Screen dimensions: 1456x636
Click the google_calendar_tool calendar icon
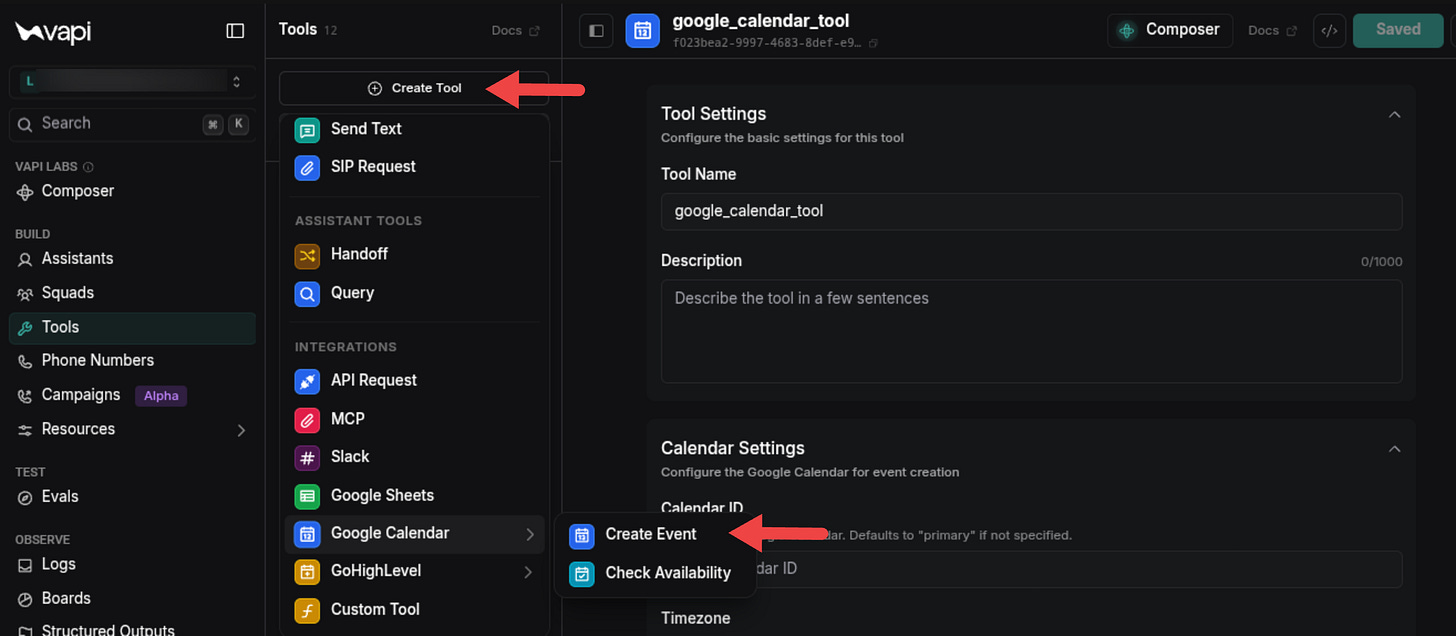click(x=642, y=31)
